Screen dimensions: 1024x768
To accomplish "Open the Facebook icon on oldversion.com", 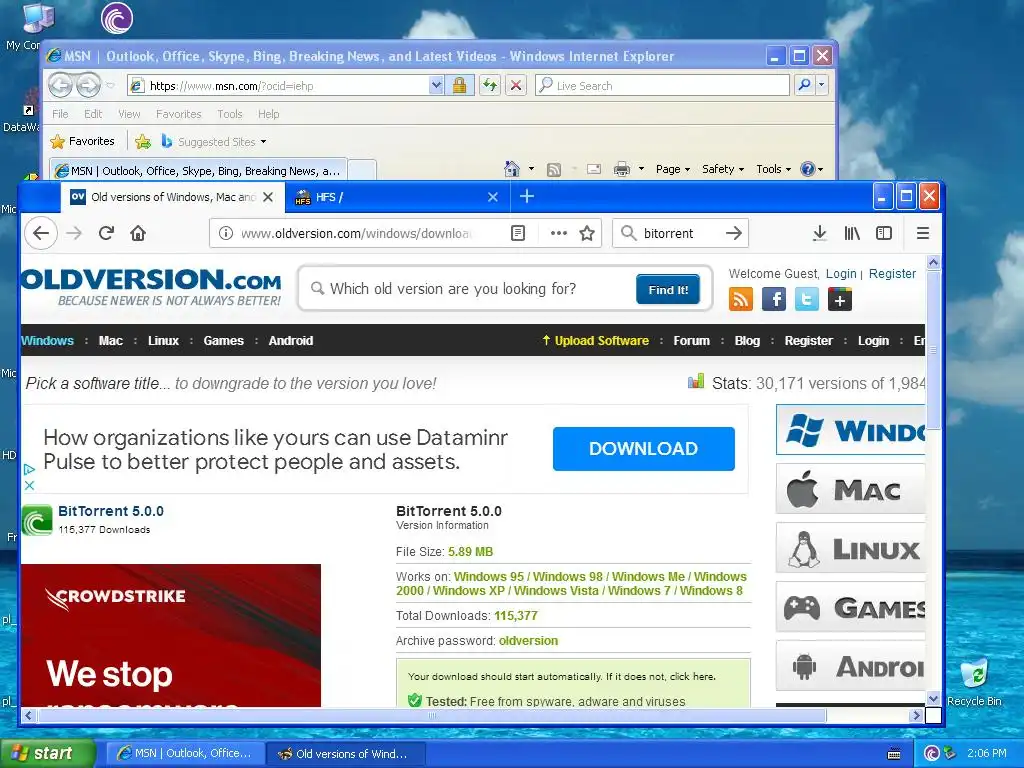I will (x=774, y=299).
